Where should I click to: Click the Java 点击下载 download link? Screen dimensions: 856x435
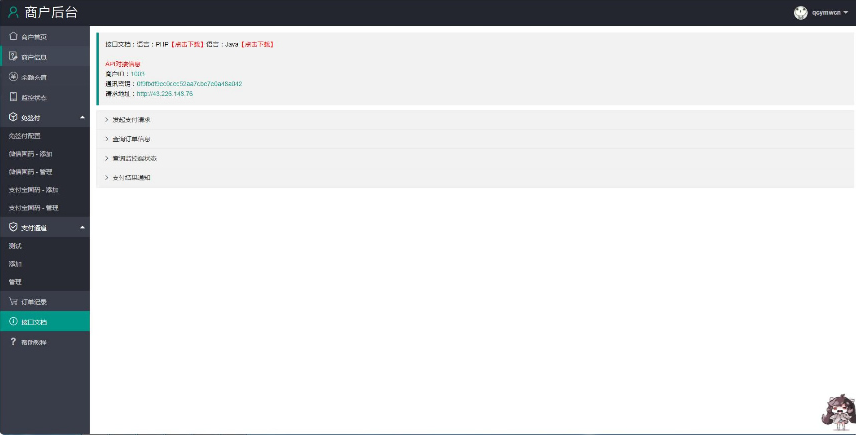click(257, 45)
